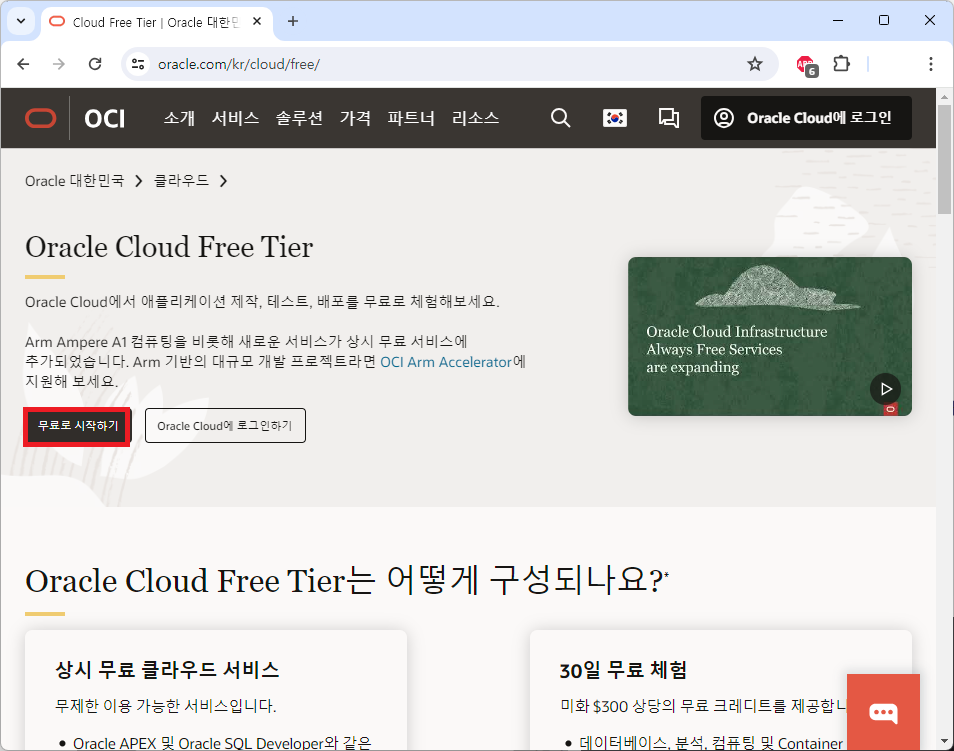954x751 pixels.
Task: Open the 가격 menu
Action: point(355,118)
